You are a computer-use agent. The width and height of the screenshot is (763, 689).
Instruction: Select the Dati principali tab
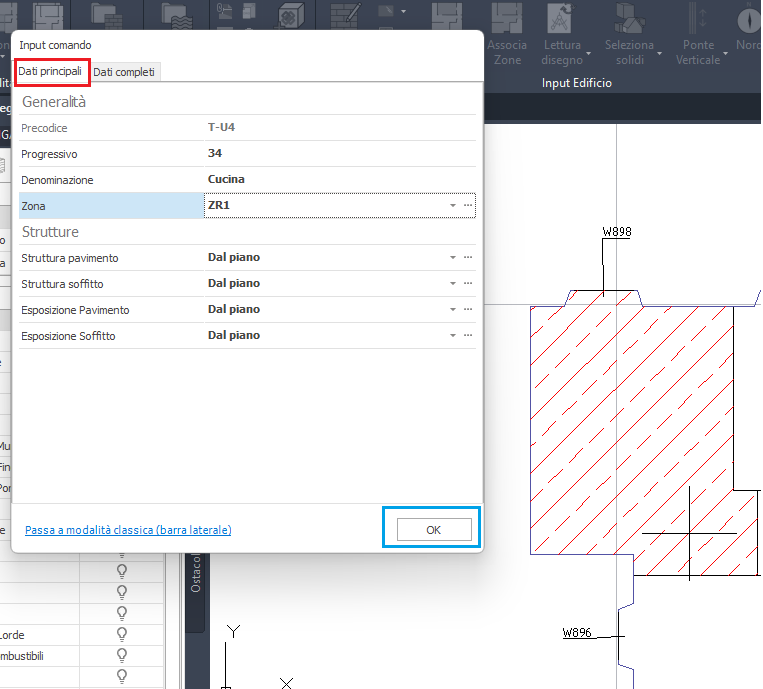coord(51,72)
